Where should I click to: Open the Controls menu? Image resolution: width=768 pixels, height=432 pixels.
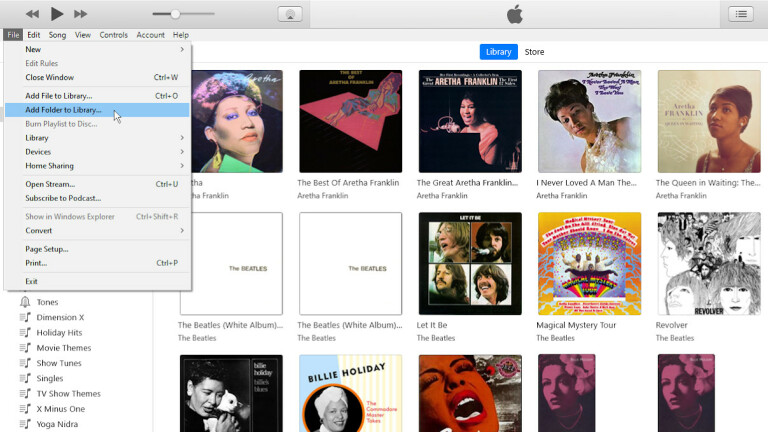tap(114, 35)
